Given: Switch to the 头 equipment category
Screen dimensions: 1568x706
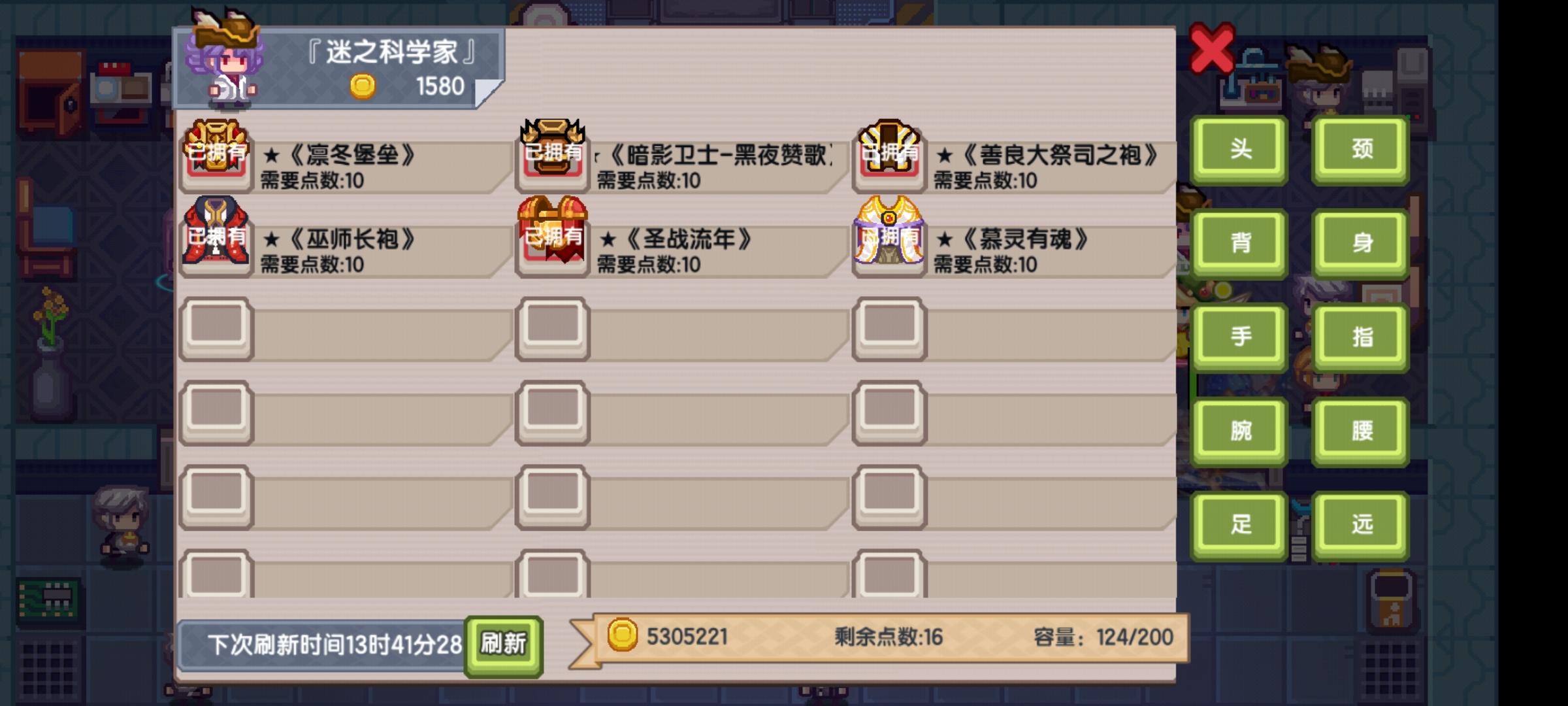Looking at the screenshot, I should (1239, 149).
